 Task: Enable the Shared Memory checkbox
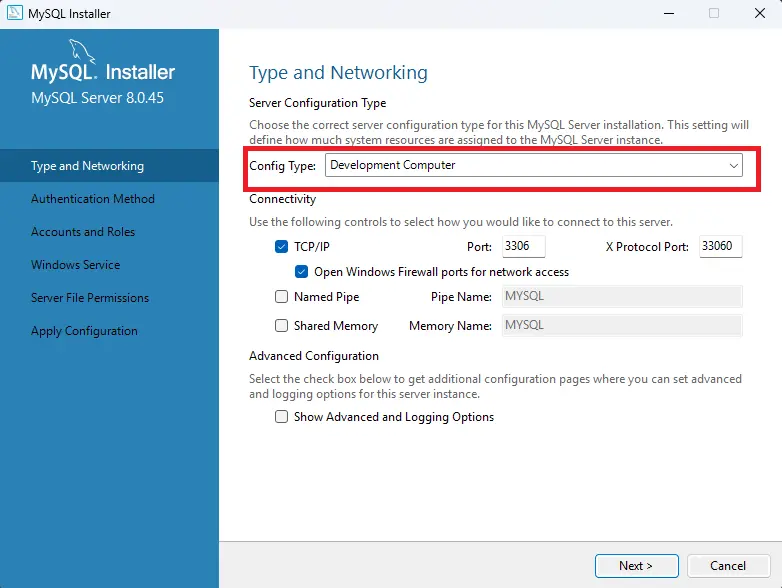[x=281, y=325]
